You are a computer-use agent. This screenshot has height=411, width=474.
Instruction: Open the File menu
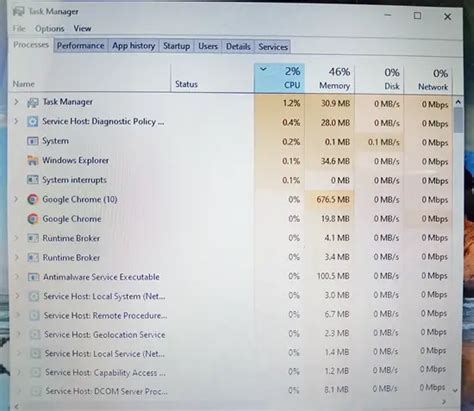19,29
